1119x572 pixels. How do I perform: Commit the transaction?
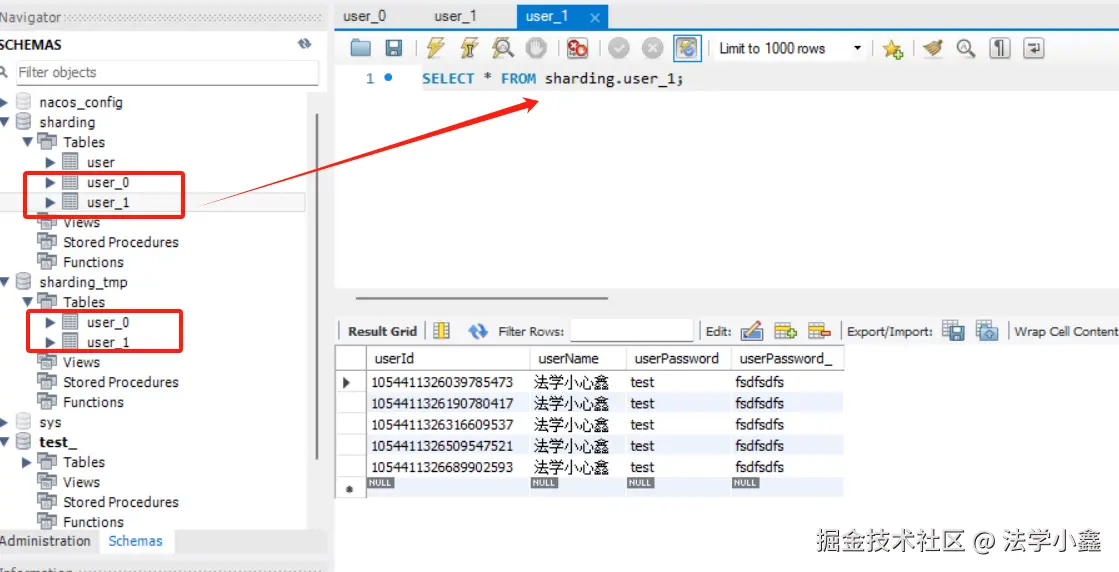[x=619, y=48]
